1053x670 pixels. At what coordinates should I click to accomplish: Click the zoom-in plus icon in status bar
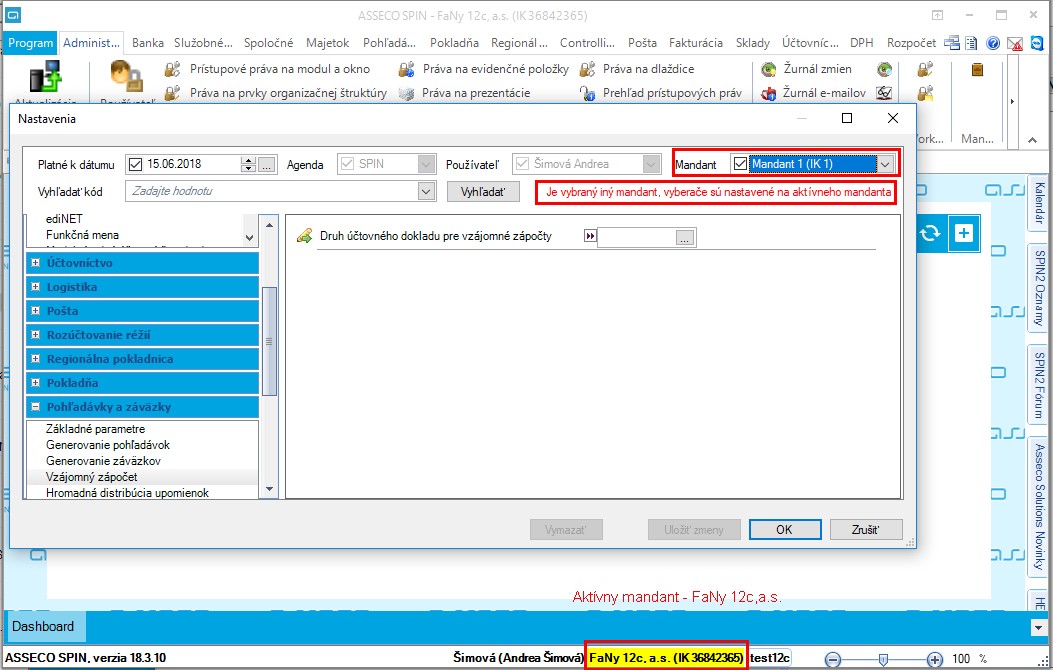coord(934,659)
